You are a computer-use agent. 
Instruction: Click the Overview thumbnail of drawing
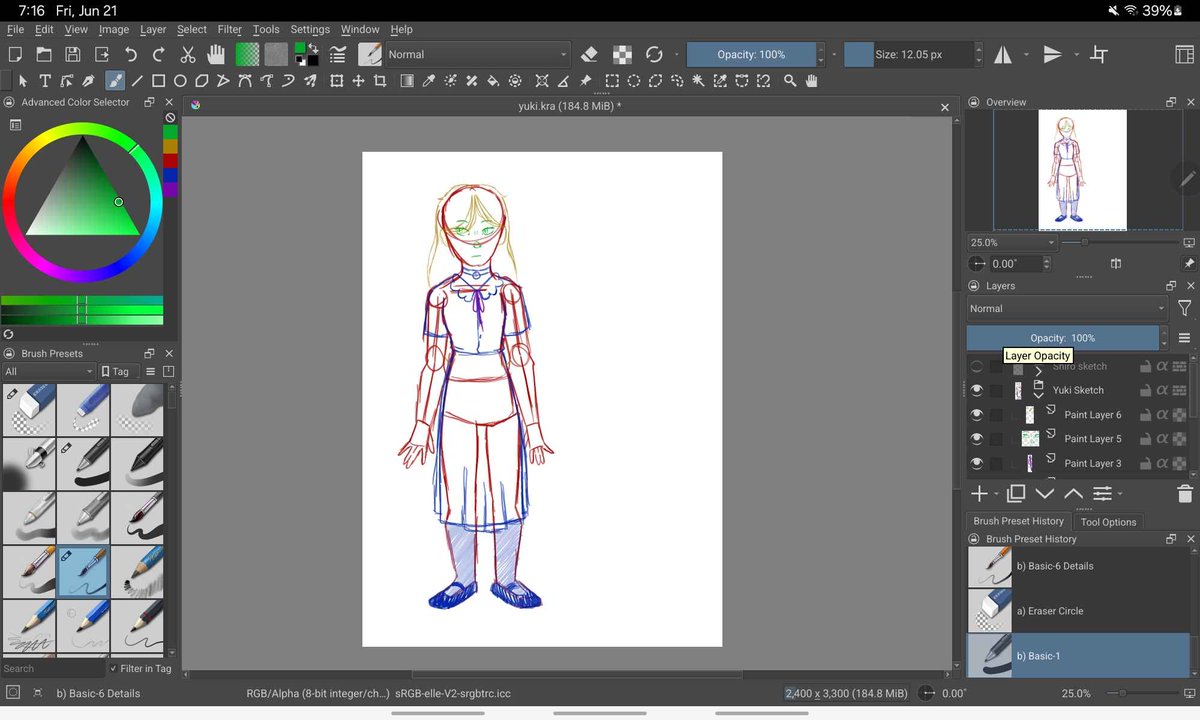click(x=1082, y=170)
